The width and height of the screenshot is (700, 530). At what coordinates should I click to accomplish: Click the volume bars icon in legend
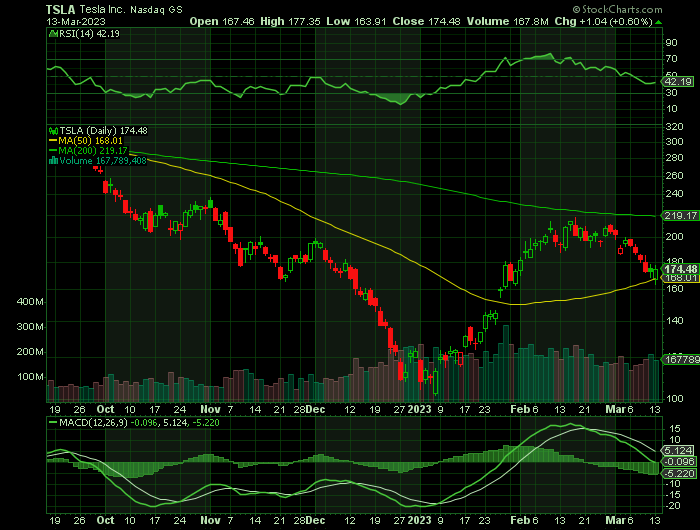tap(54, 161)
